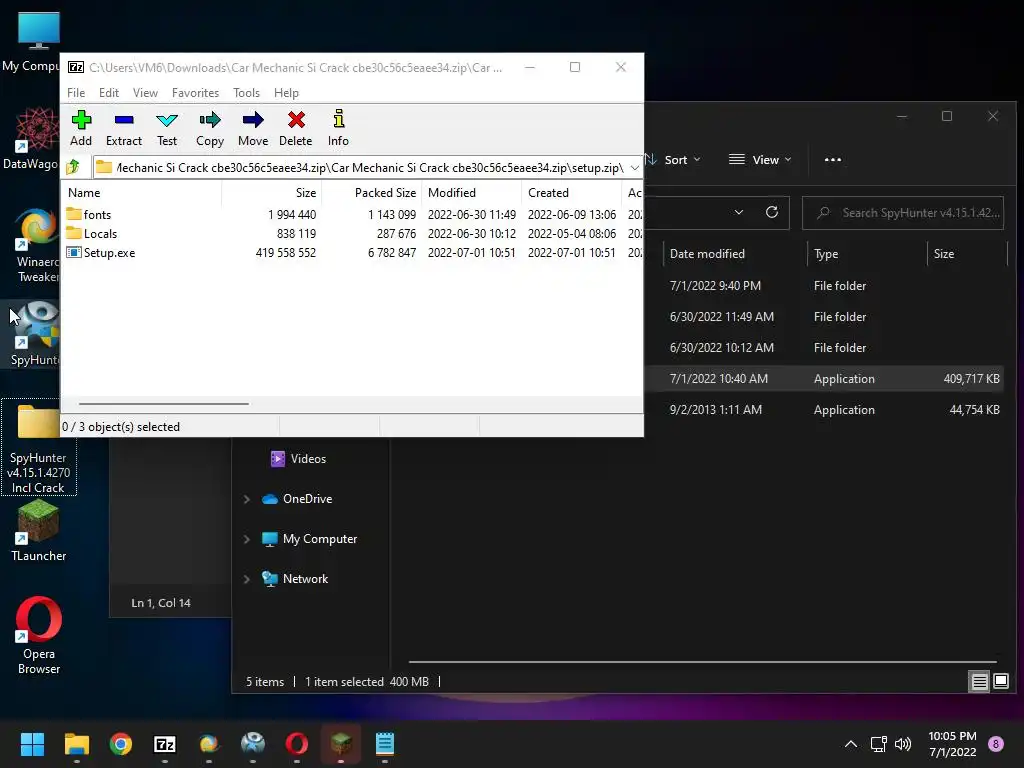The height and width of the screenshot is (768, 1024).
Task: Switch Explorer to details view layout
Action: [979, 682]
